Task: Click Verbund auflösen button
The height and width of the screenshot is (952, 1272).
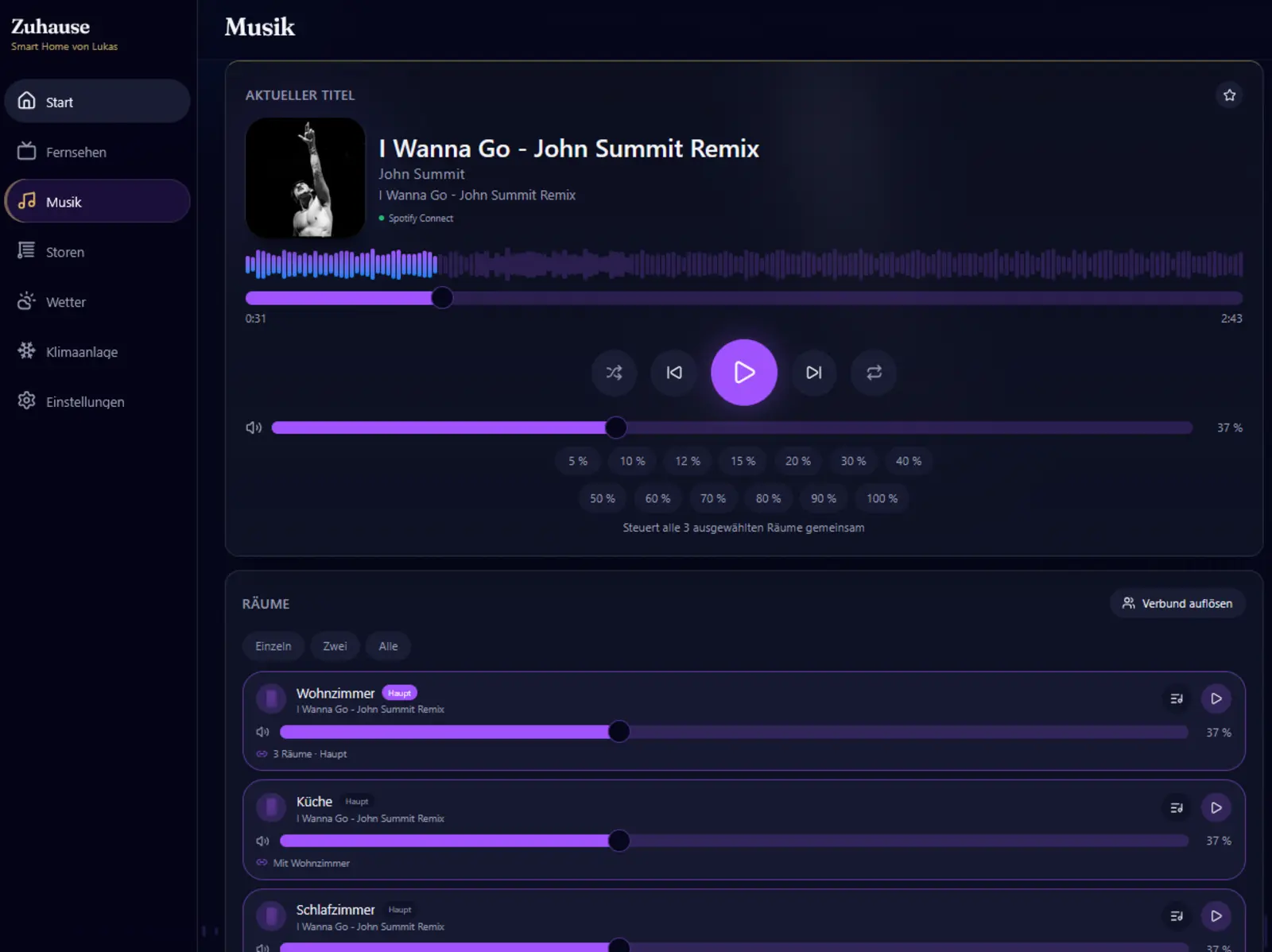Action: click(1177, 603)
